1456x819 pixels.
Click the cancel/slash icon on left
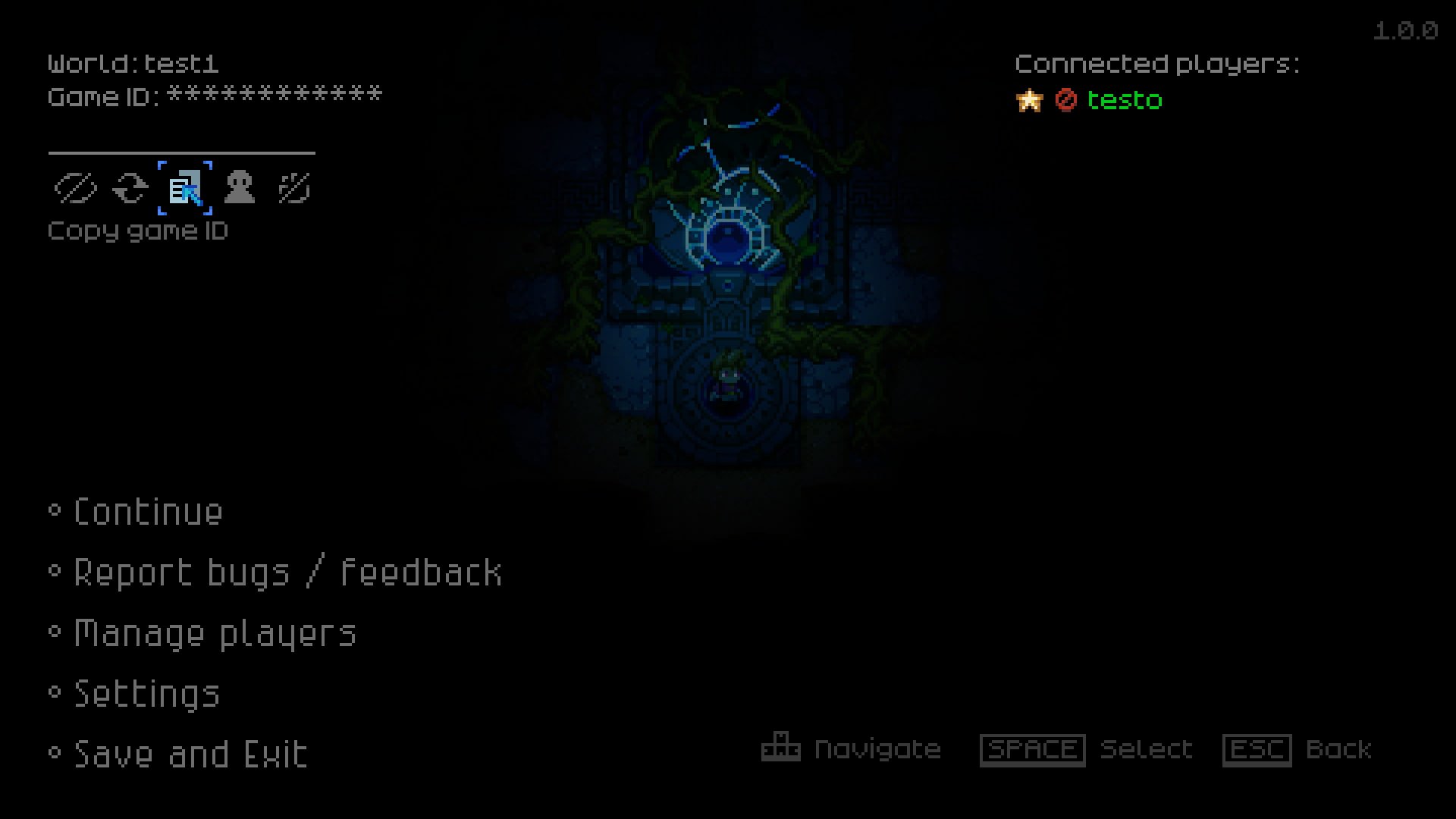(74, 187)
